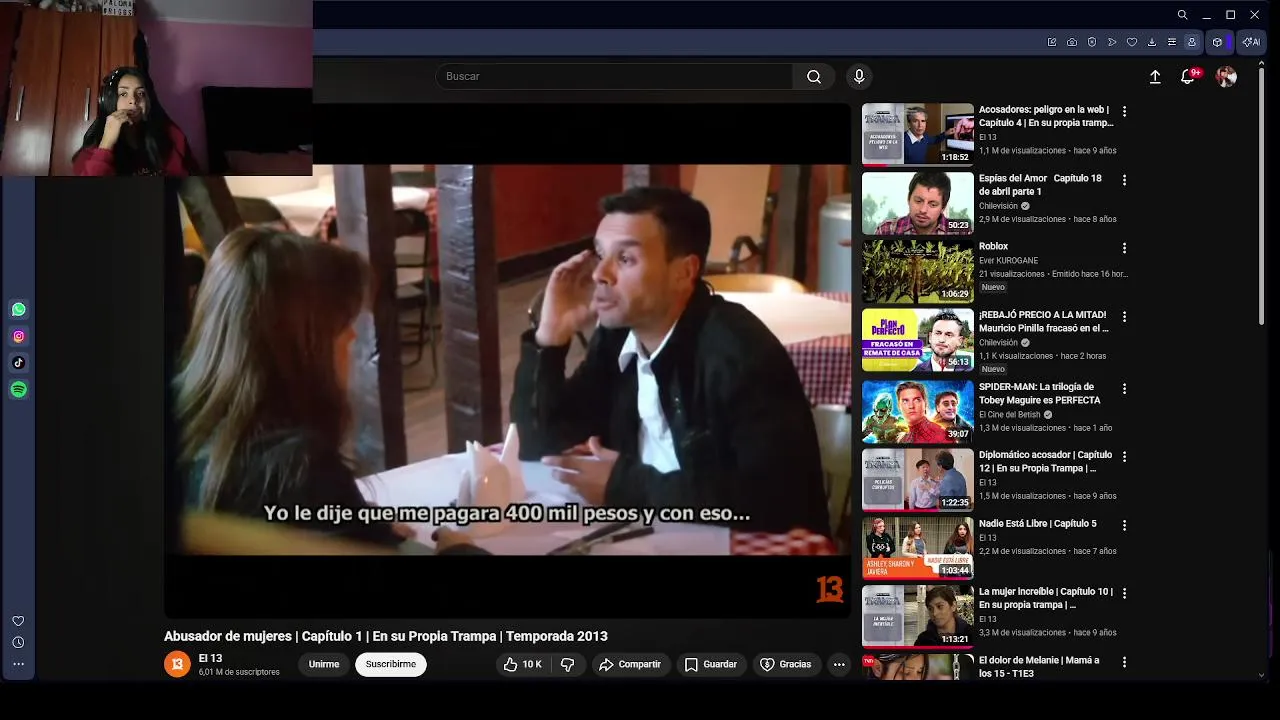Click the Compartir button
Screen dimensions: 1280x720
coord(630,664)
